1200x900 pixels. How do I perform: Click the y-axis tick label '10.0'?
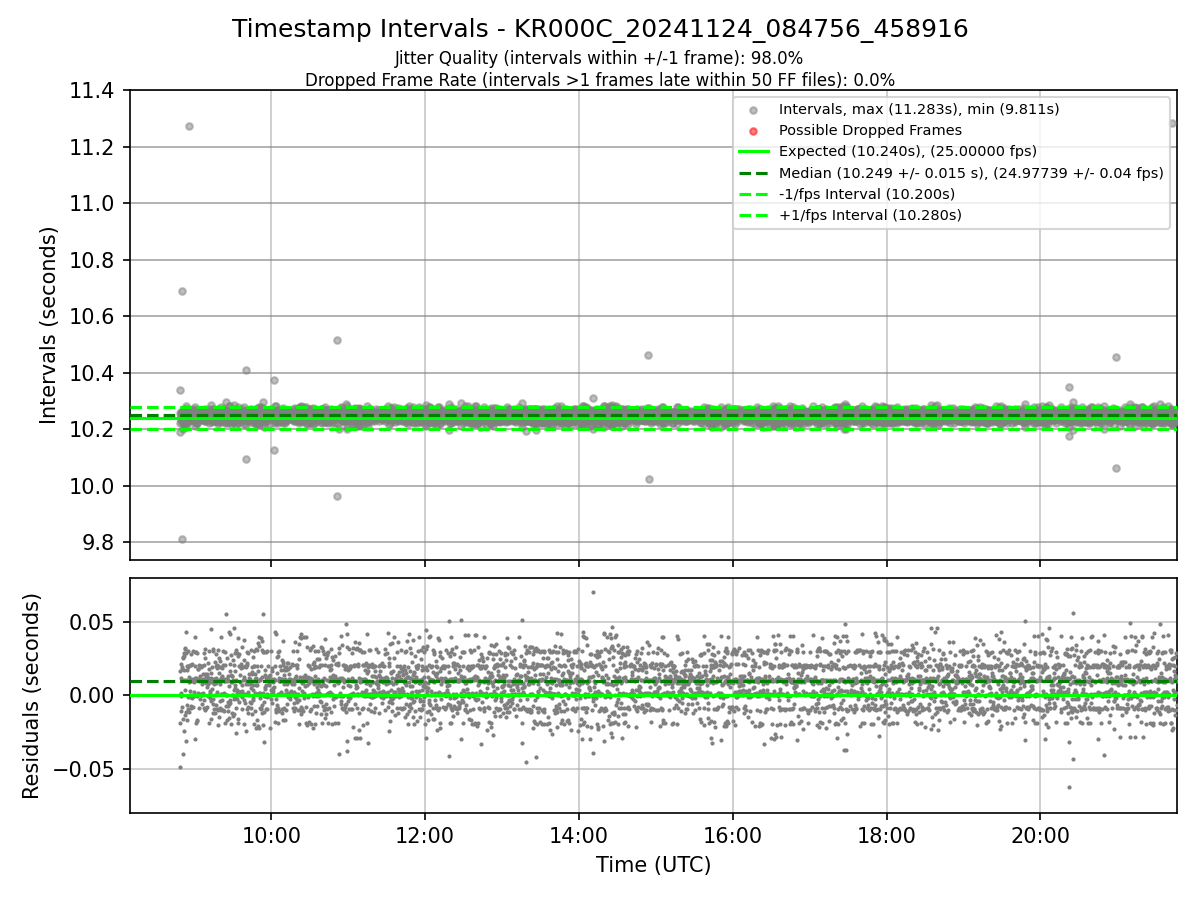coord(93,486)
